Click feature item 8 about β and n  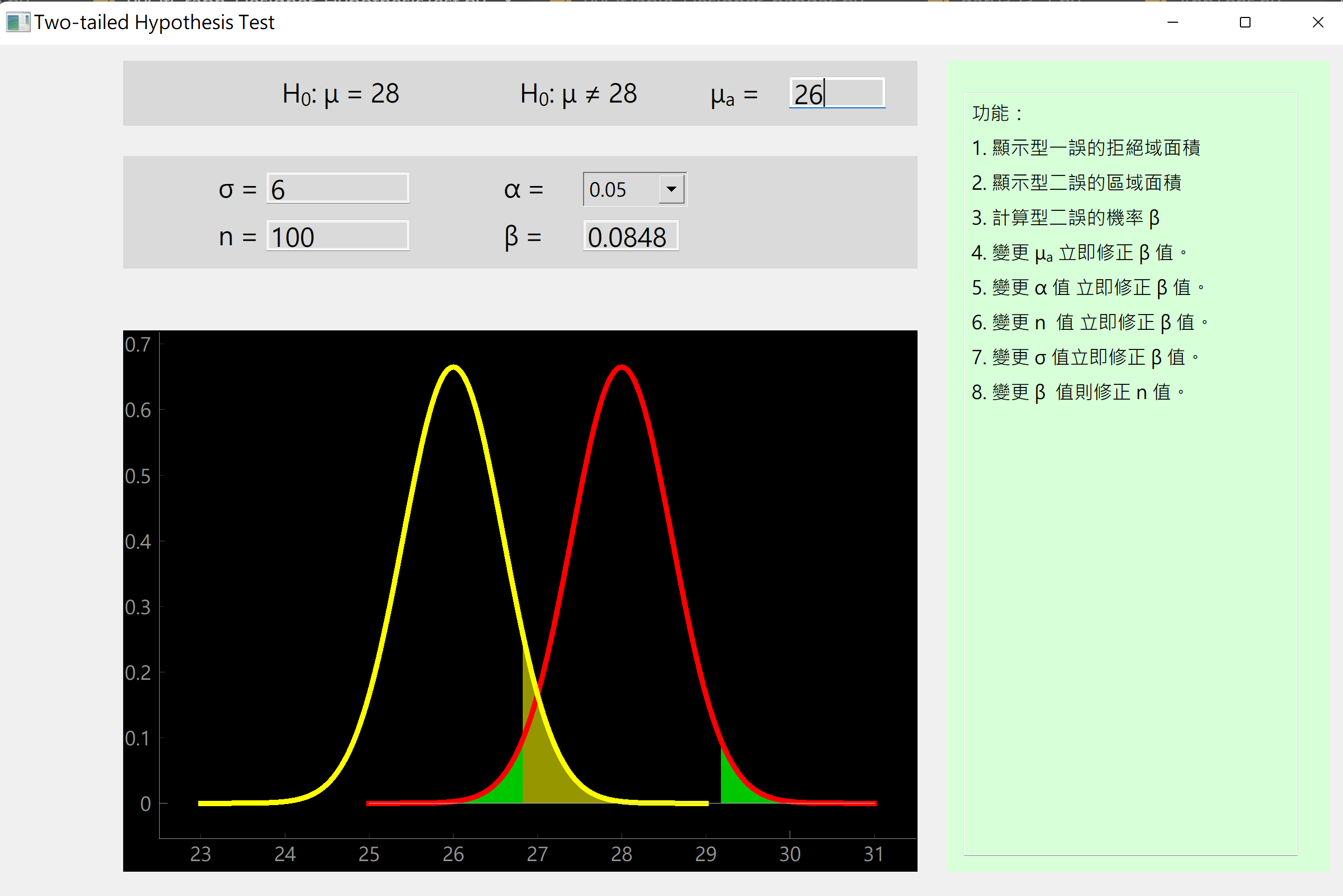pyautogui.click(x=1077, y=393)
